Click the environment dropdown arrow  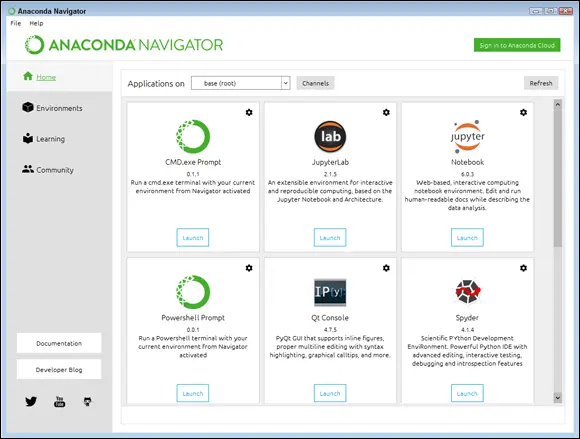point(286,83)
